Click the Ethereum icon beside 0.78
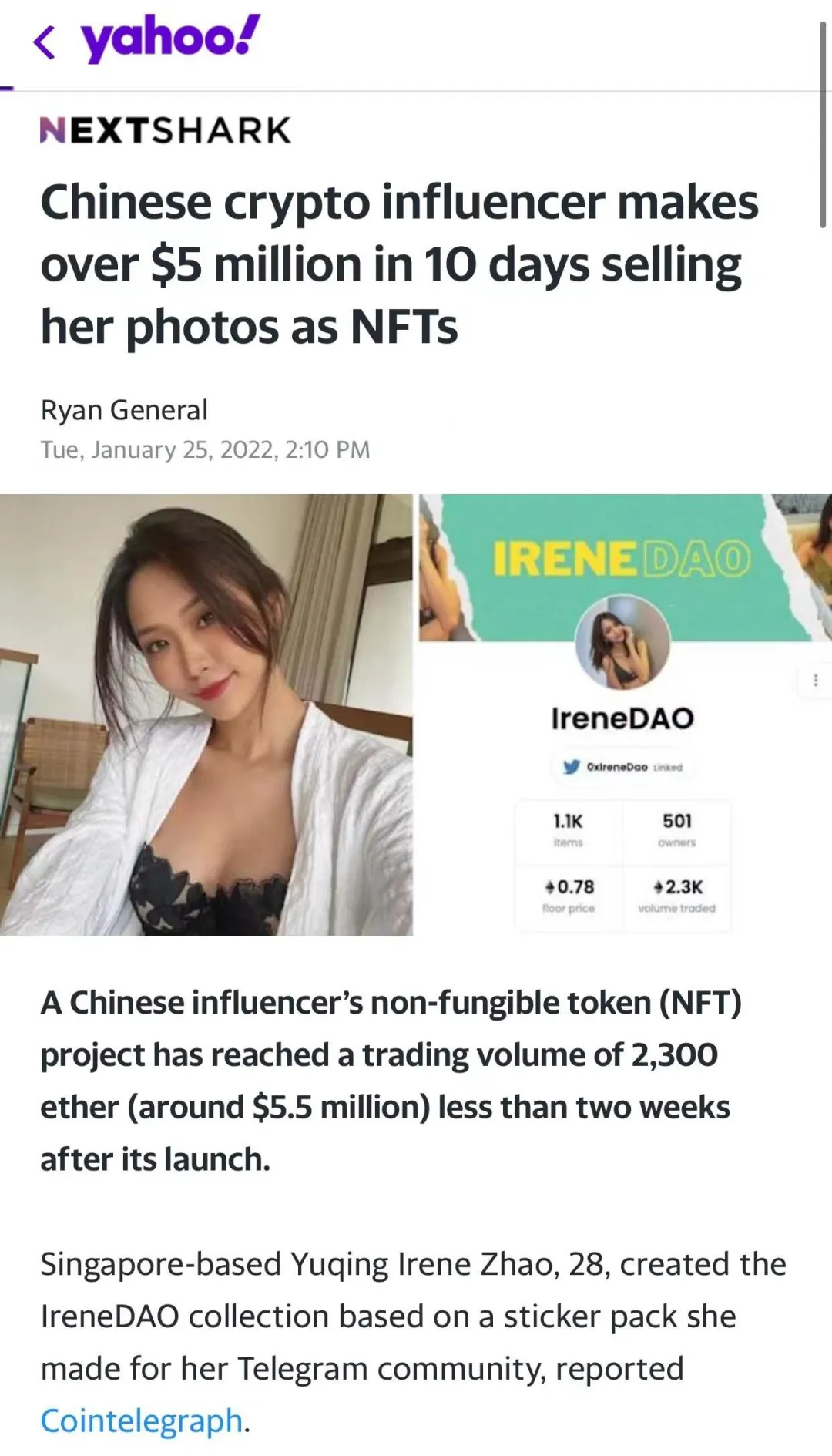832x1456 pixels. pos(549,888)
